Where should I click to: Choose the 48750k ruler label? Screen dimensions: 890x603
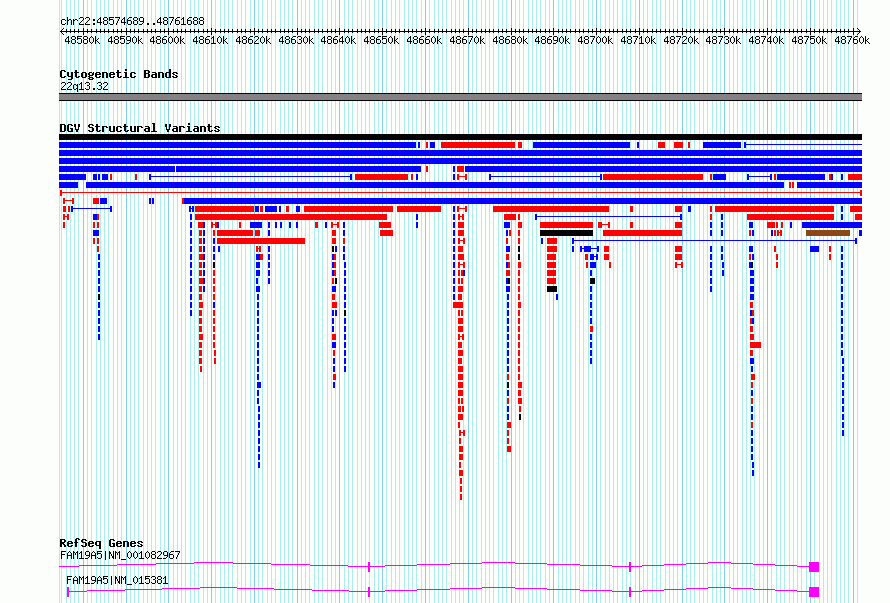click(809, 40)
